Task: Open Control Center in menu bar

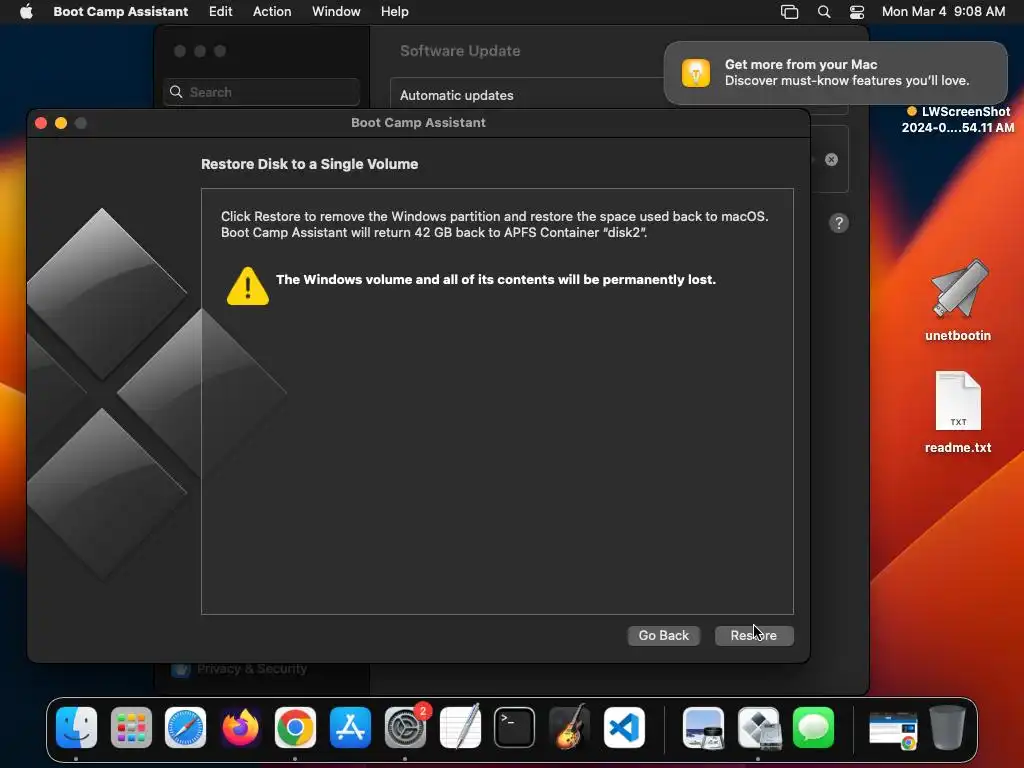Action: (x=857, y=12)
